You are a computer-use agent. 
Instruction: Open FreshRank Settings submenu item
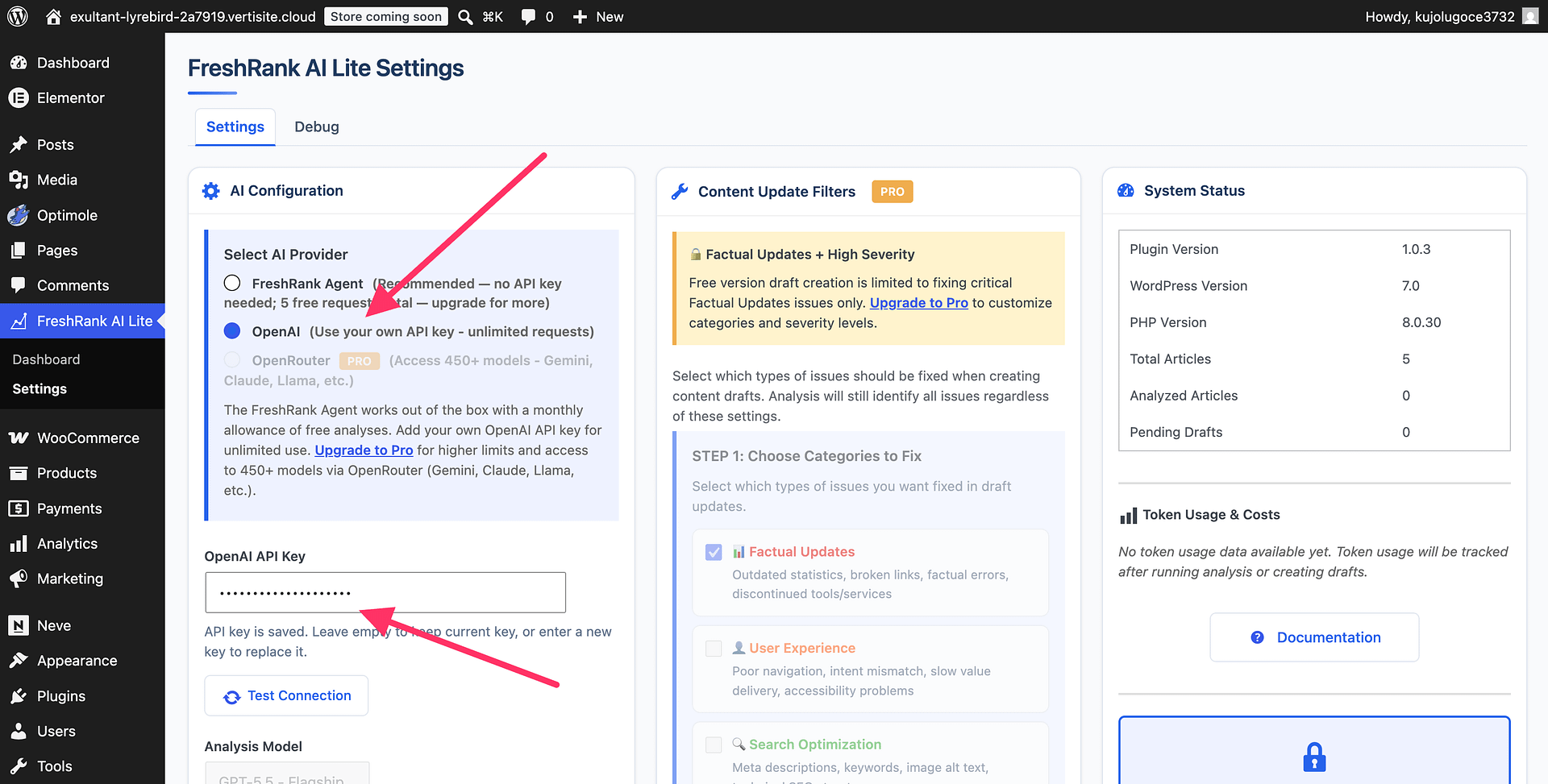pos(40,388)
